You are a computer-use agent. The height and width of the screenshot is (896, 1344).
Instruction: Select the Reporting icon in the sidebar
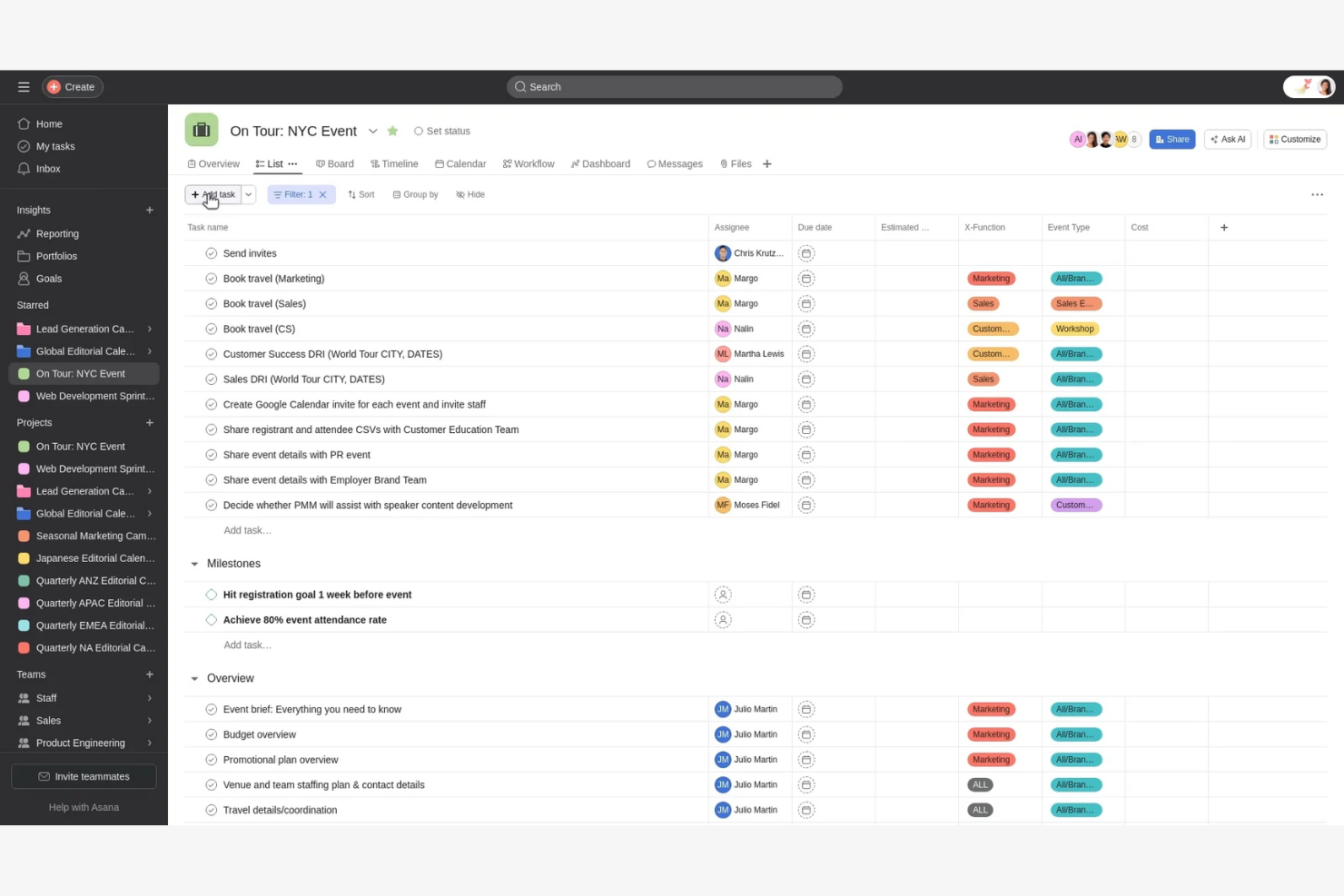(x=25, y=233)
